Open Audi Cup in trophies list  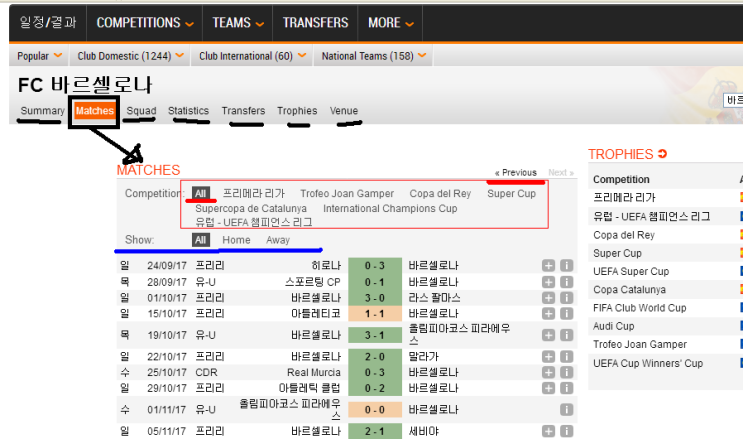coord(613,326)
